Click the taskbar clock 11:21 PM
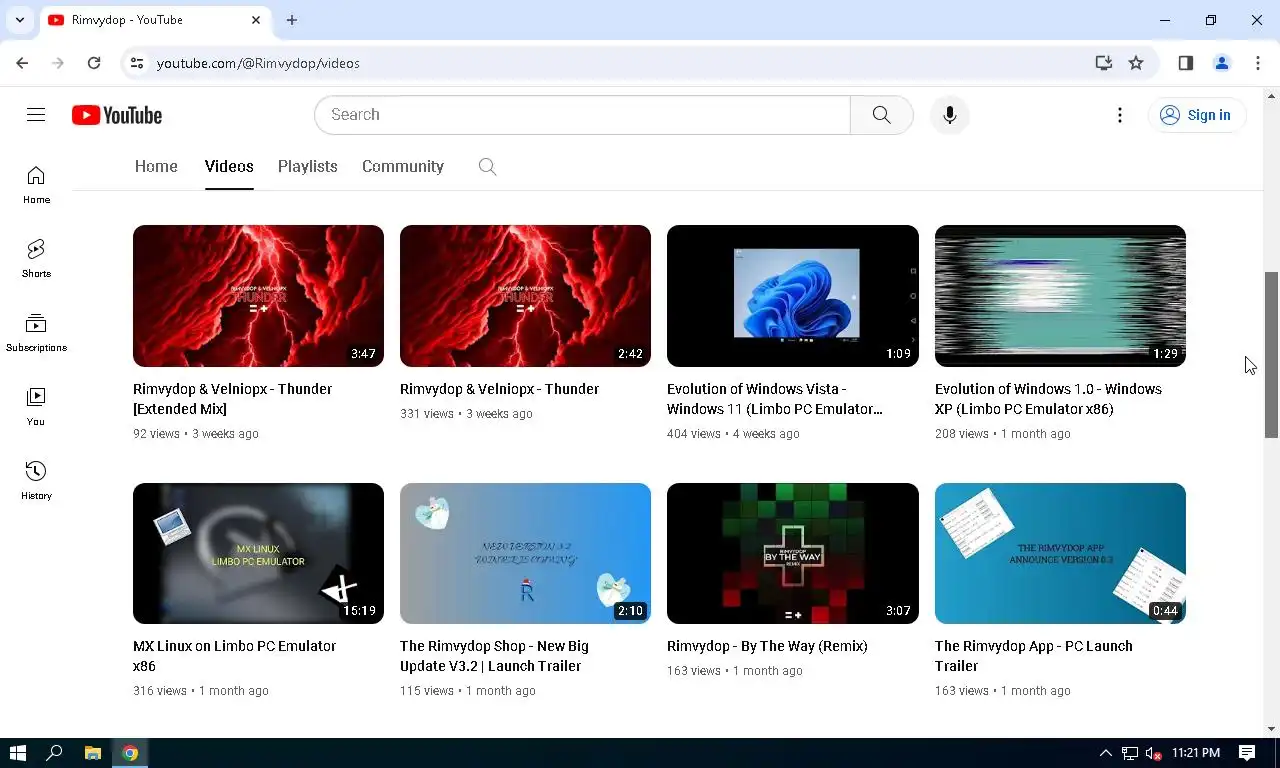 (1196, 753)
